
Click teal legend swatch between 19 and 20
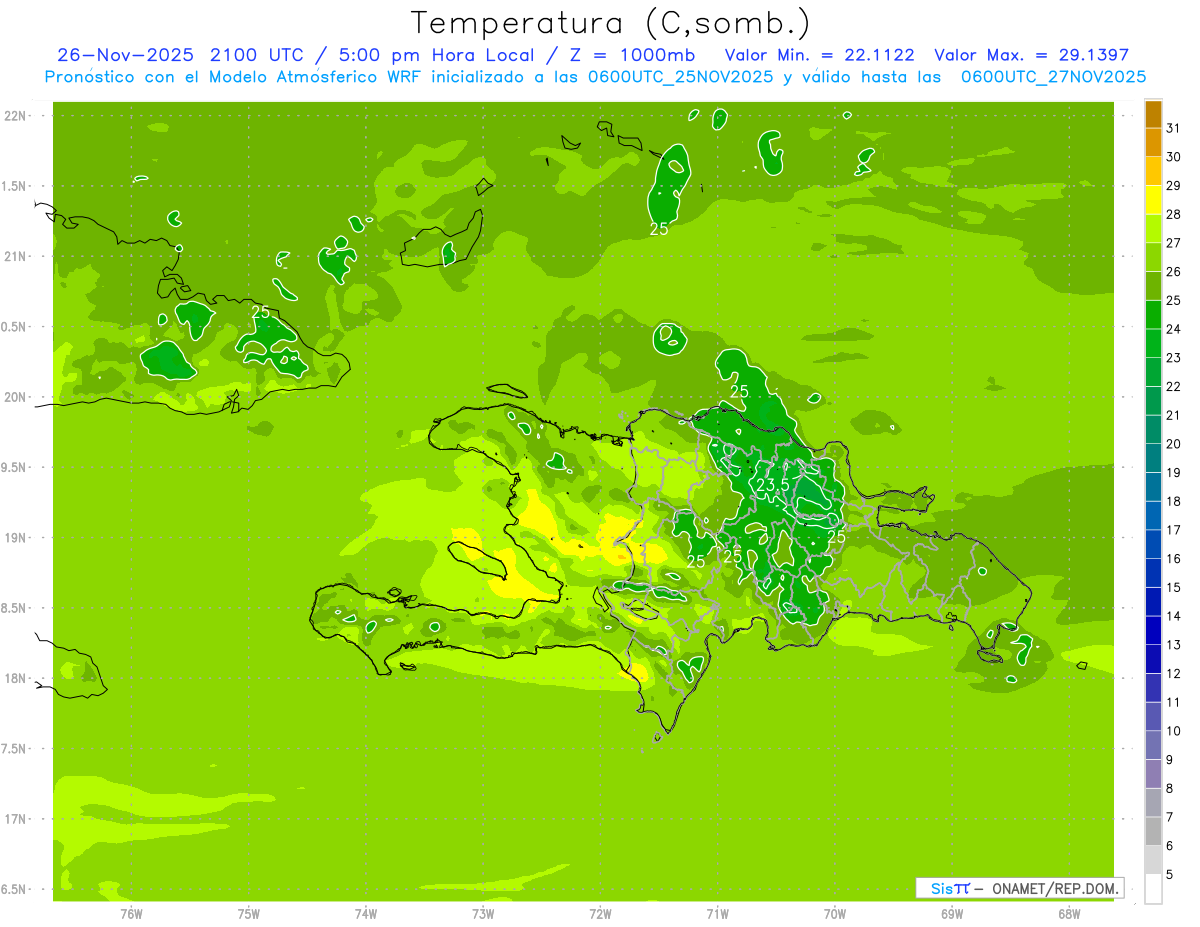click(x=1153, y=458)
